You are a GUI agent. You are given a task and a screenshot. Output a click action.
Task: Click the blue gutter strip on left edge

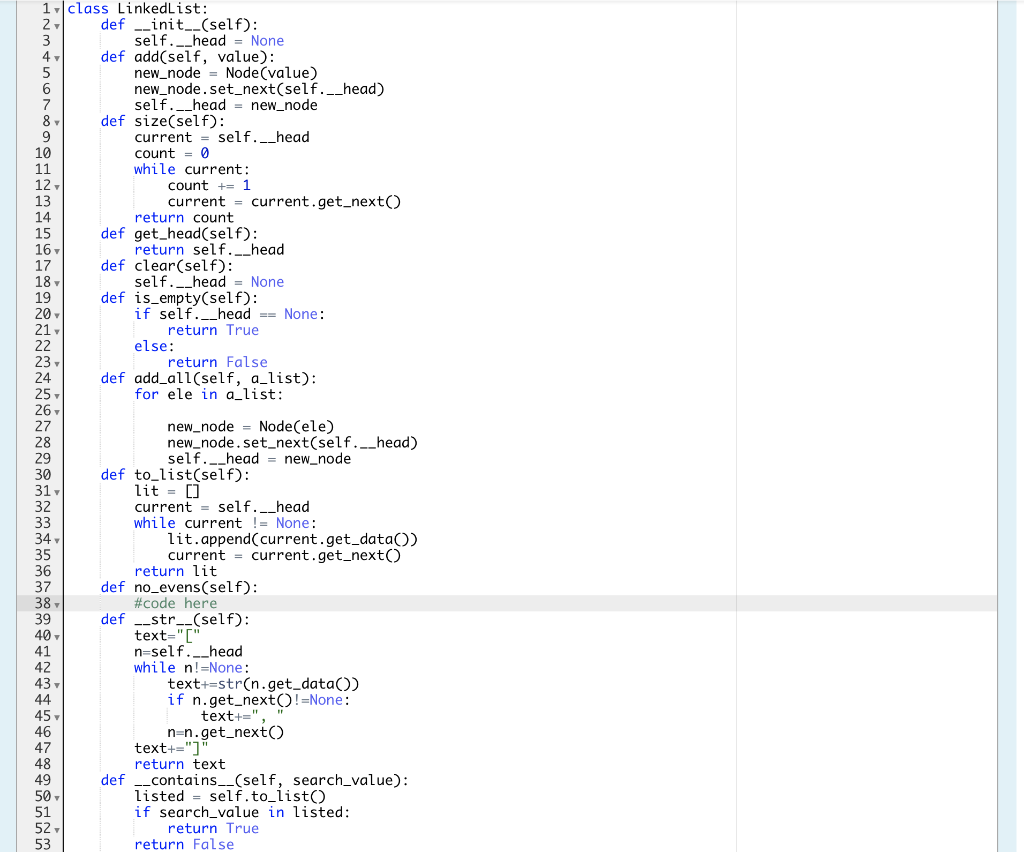[x=5, y=400]
